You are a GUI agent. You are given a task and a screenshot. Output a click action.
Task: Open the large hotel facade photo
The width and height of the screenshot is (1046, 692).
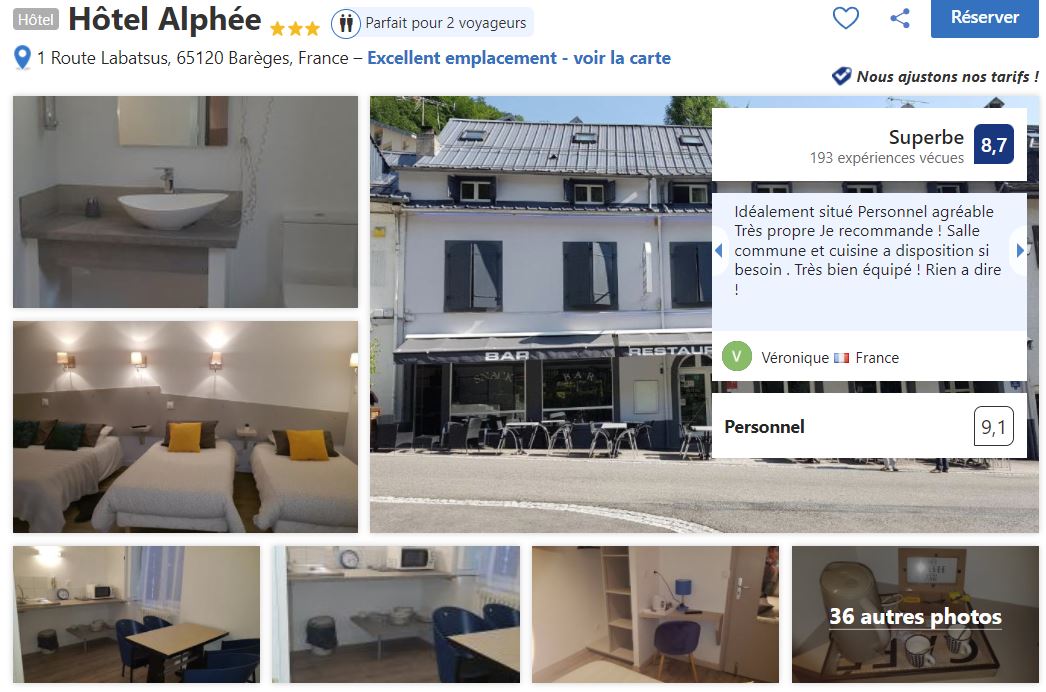pyautogui.click(x=541, y=314)
